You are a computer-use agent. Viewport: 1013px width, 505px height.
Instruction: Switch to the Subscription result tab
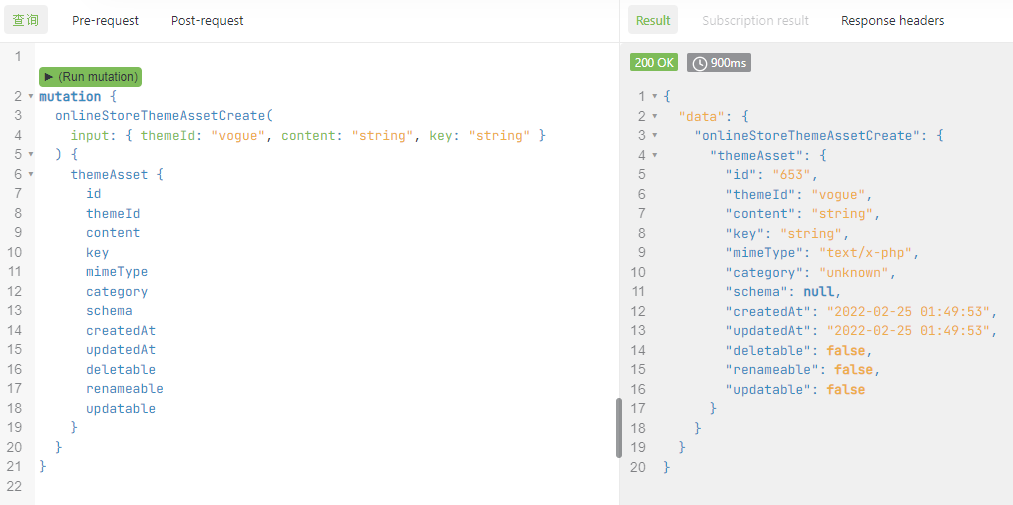755,20
